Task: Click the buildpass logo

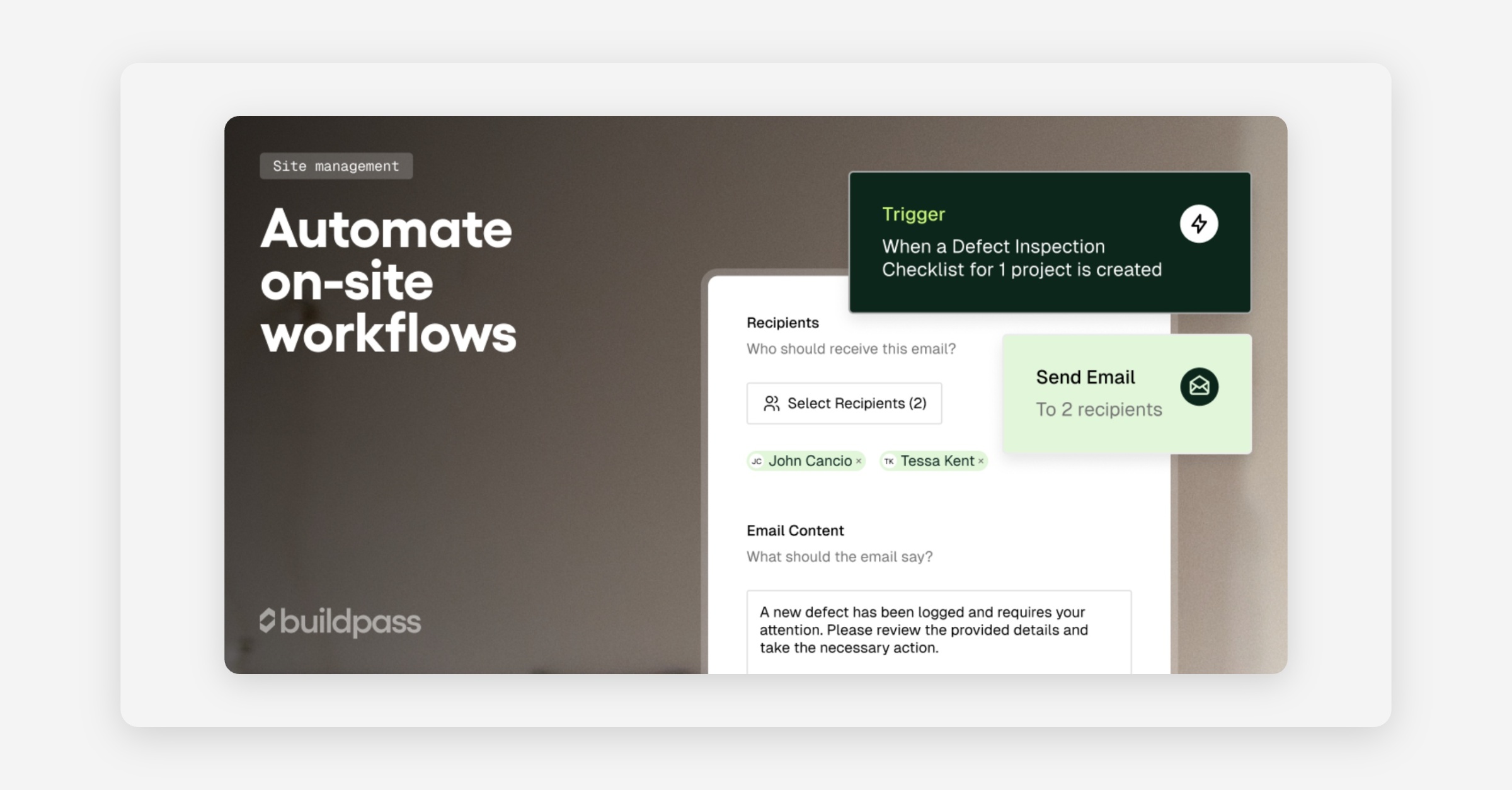Action: click(x=340, y=622)
